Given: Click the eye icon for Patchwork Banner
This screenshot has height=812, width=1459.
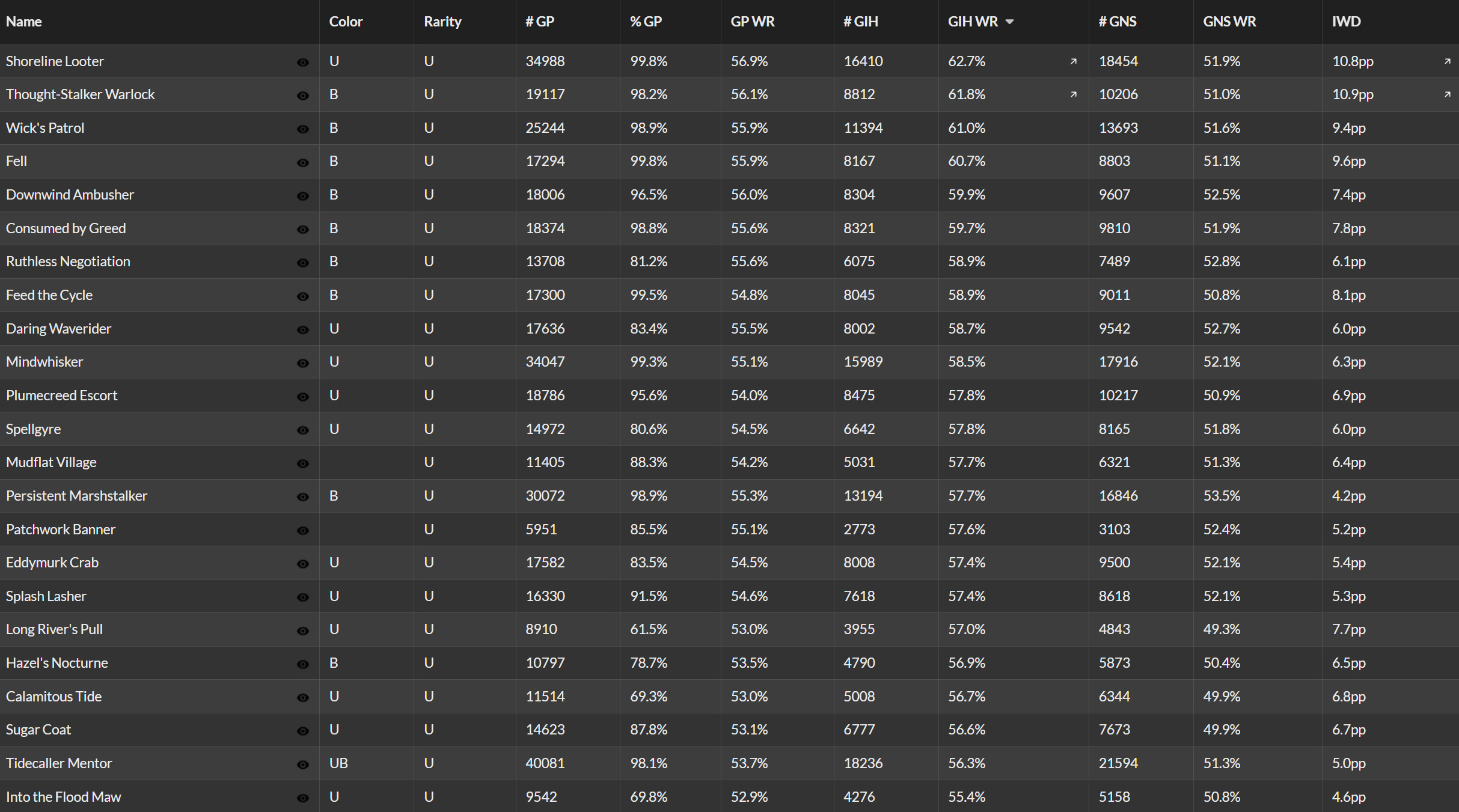Looking at the screenshot, I should 303,530.
